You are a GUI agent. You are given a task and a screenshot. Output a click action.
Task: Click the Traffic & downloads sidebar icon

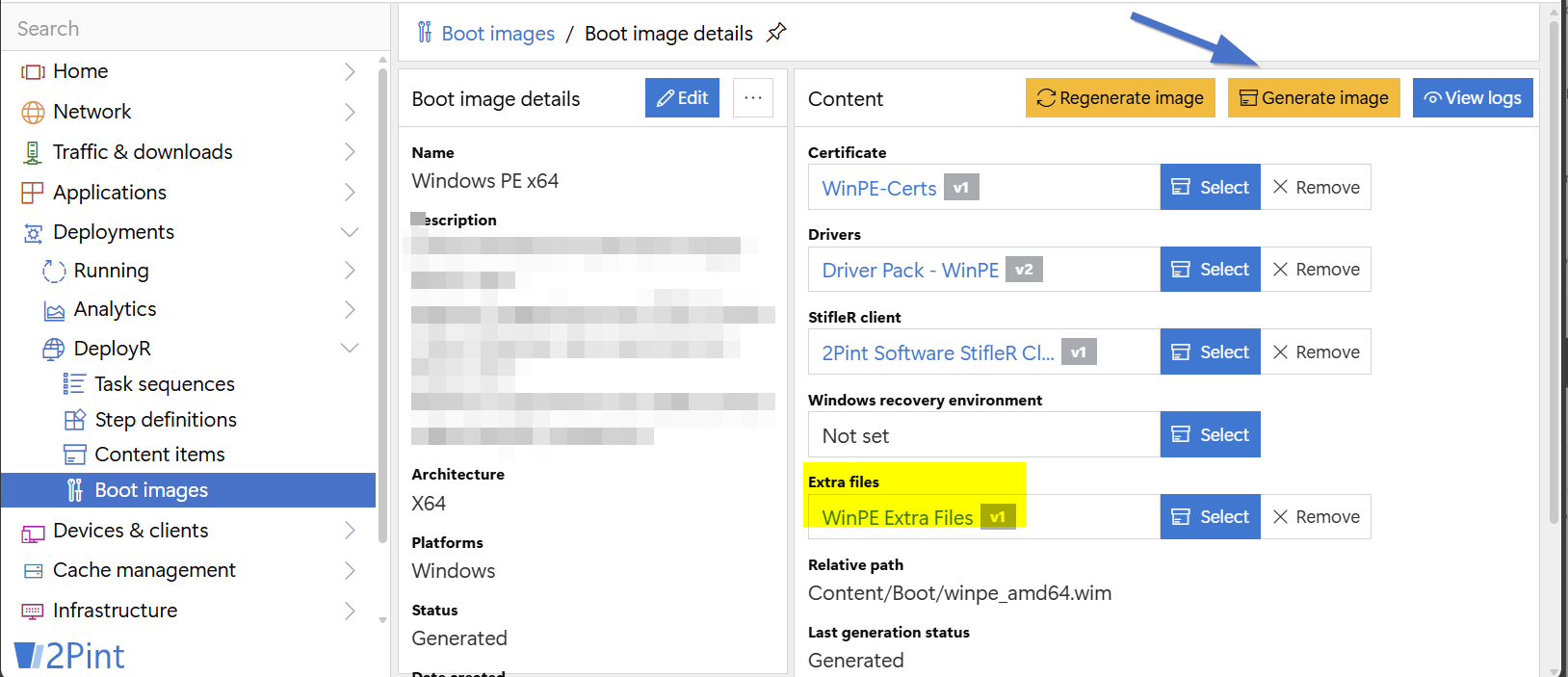(x=33, y=153)
